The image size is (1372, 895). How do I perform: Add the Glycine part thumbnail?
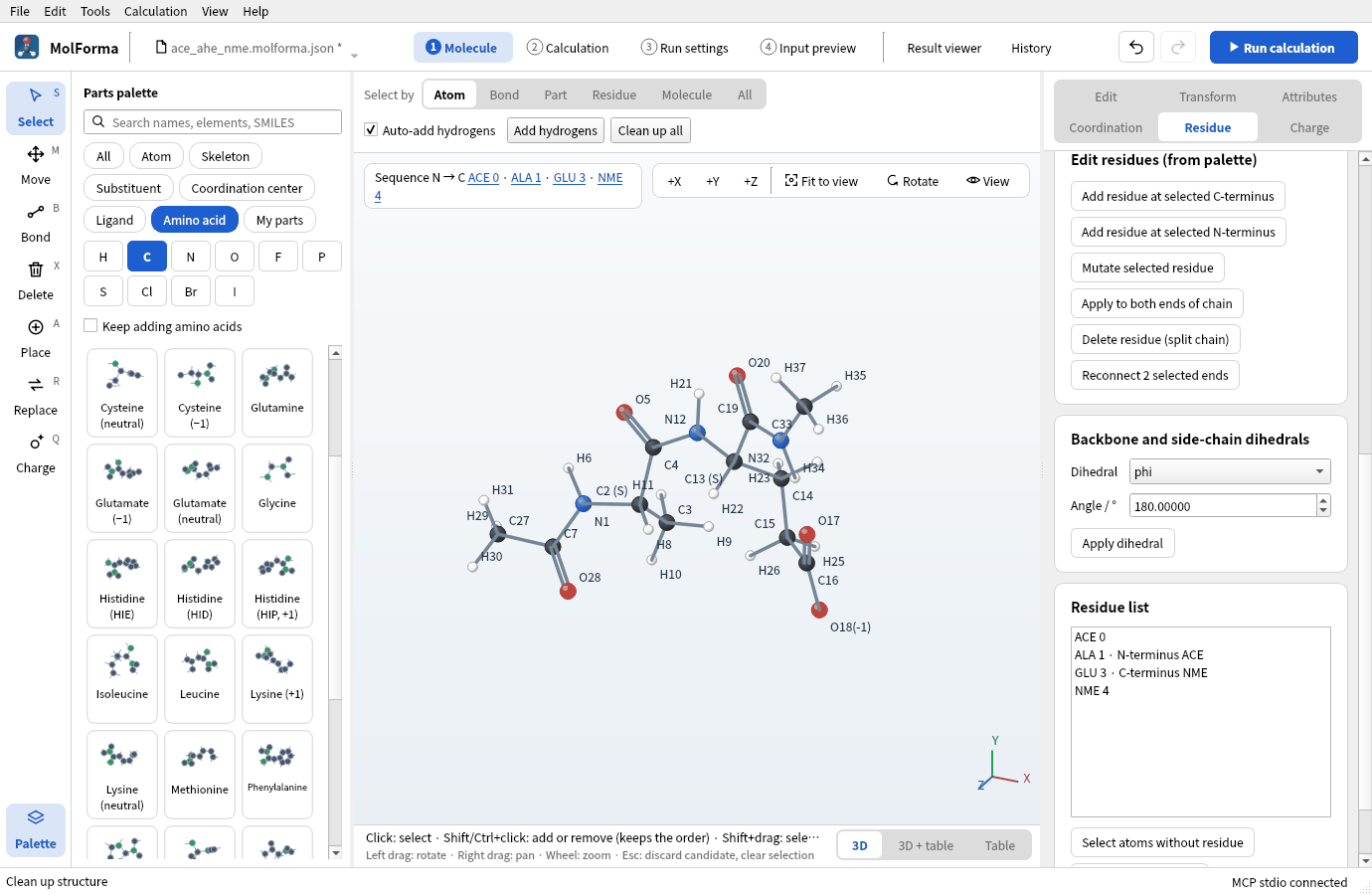(x=277, y=488)
